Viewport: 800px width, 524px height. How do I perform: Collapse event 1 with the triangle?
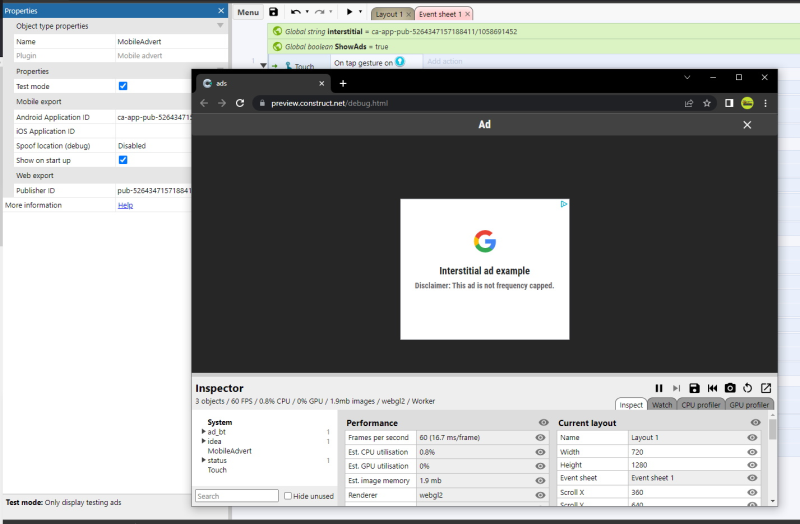click(263, 65)
